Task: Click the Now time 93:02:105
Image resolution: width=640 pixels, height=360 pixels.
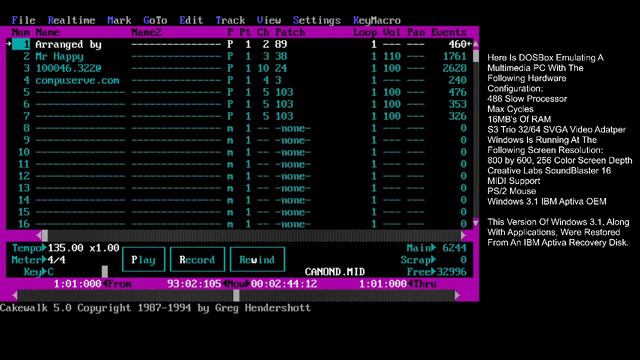Action: click(x=194, y=284)
